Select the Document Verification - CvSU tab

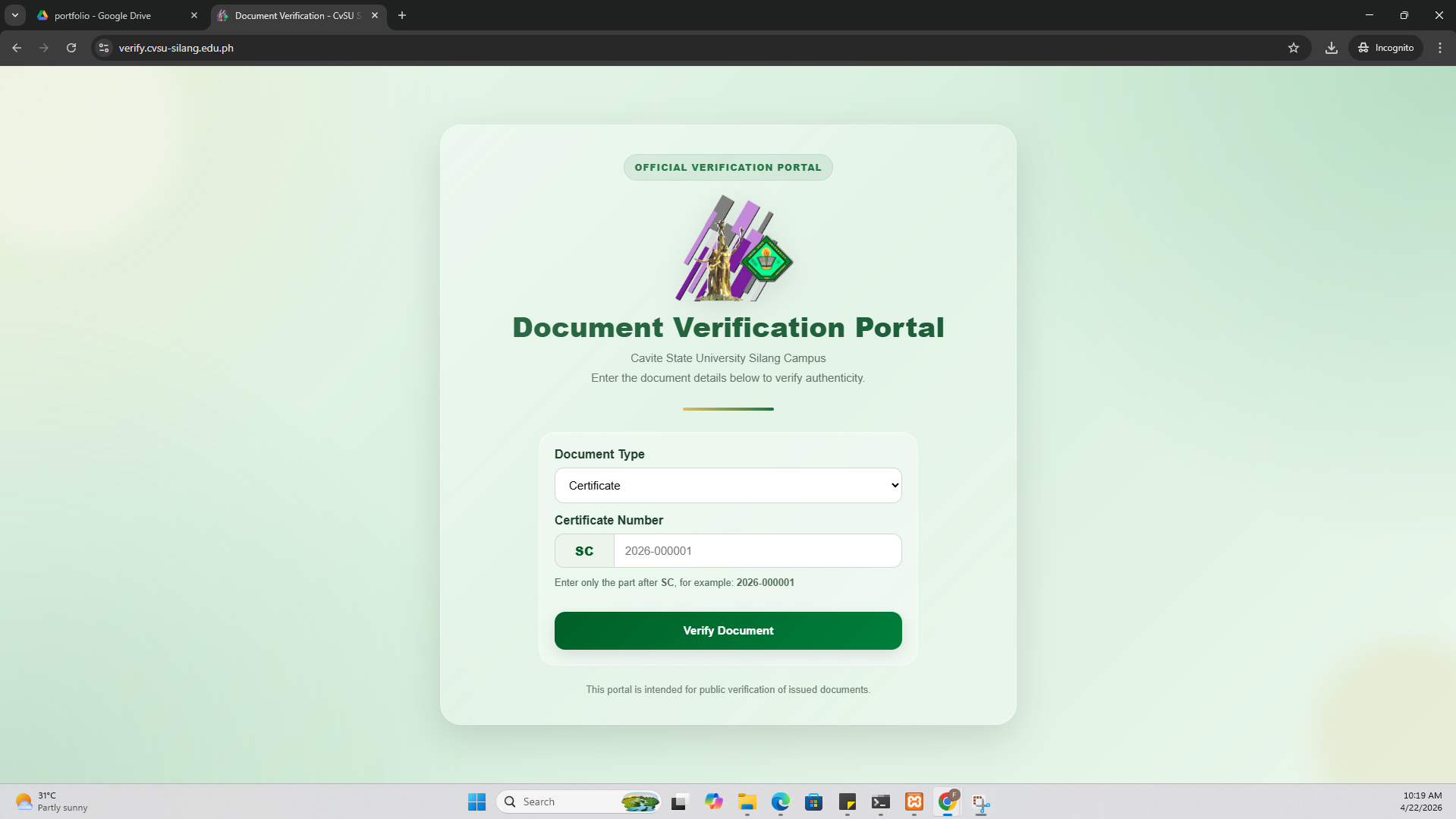click(x=297, y=15)
